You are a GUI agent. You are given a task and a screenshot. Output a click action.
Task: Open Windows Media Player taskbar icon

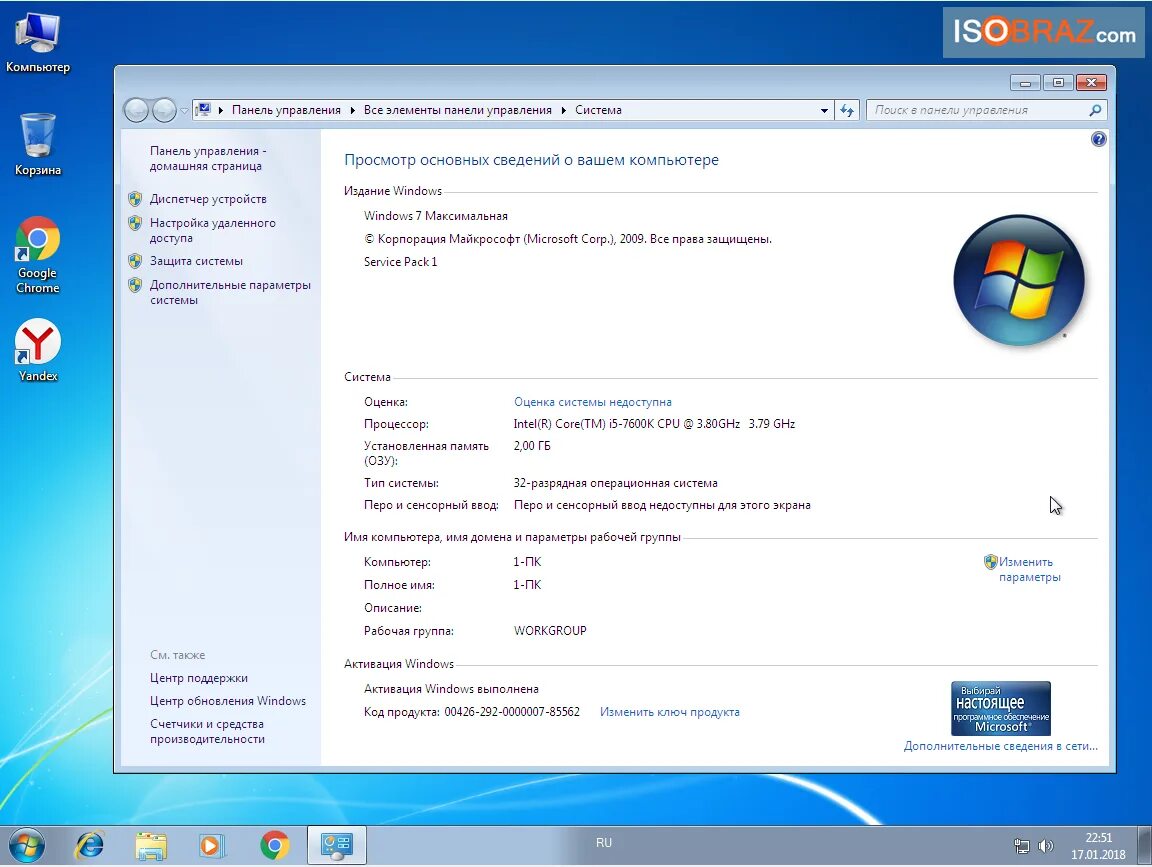pos(212,846)
